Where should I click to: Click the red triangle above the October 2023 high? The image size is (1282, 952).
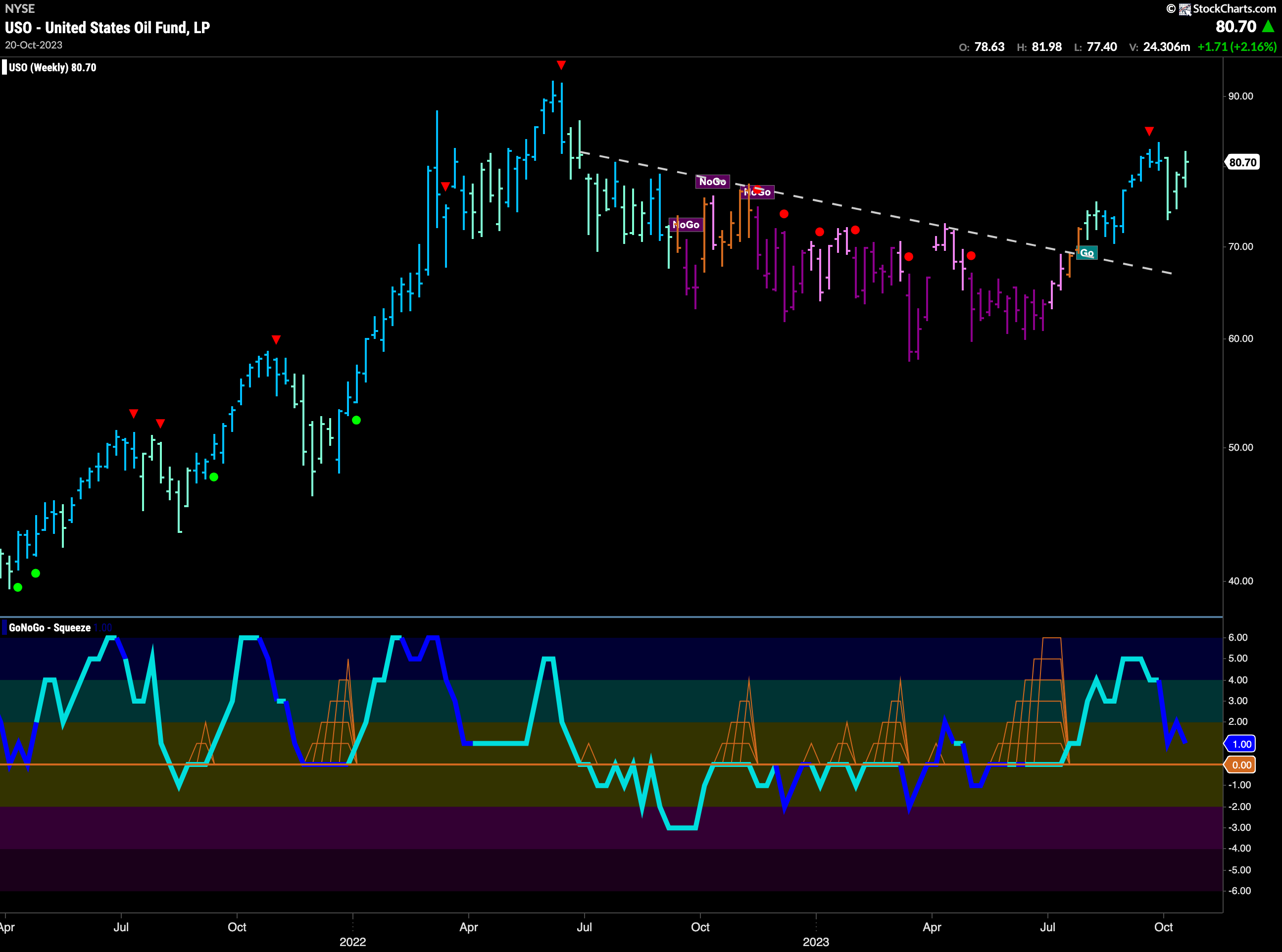click(x=1149, y=132)
